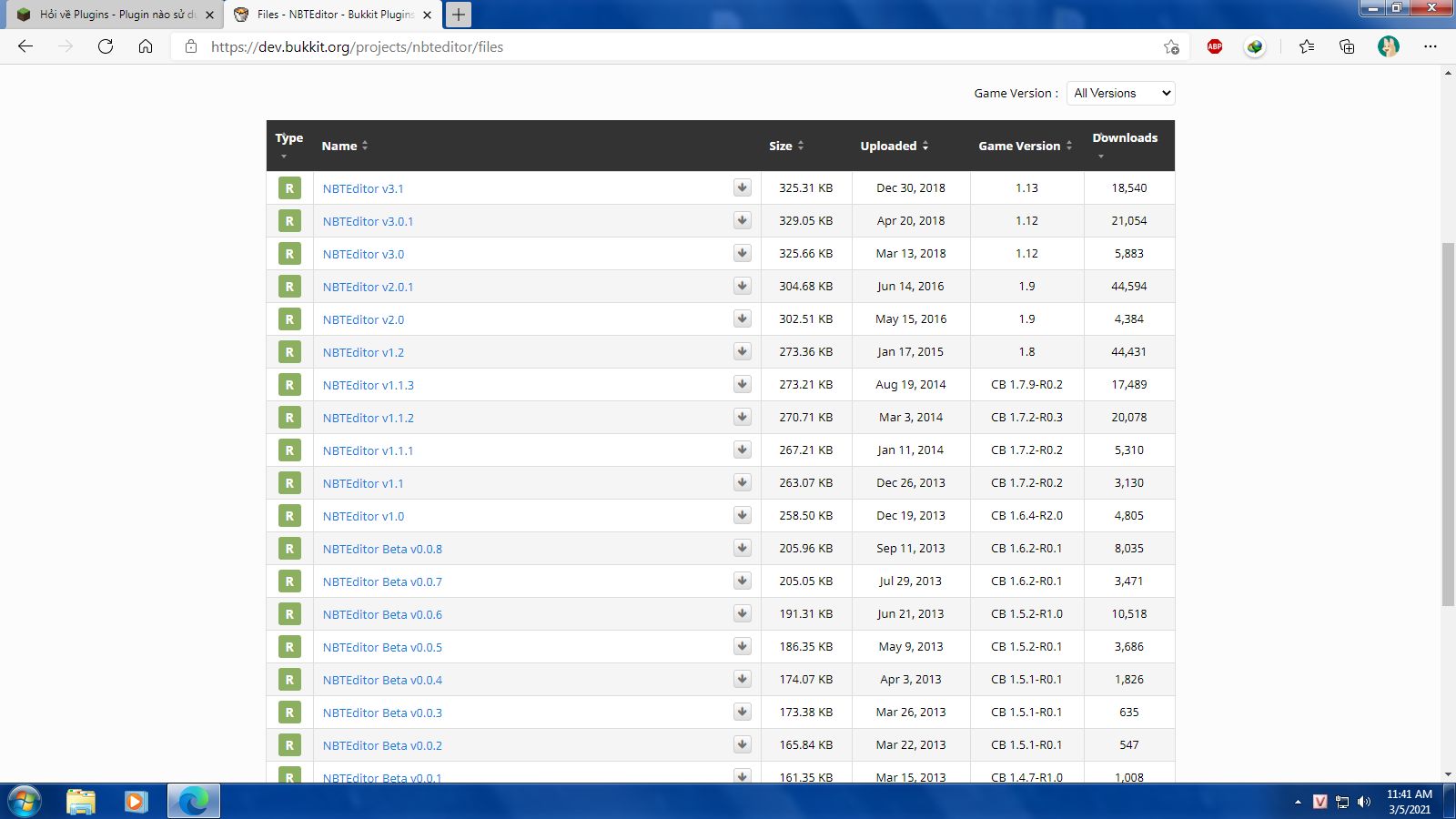The height and width of the screenshot is (819, 1456).
Task: Download NBTEditor v3.1 via its arrow icon
Action: [x=743, y=187]
